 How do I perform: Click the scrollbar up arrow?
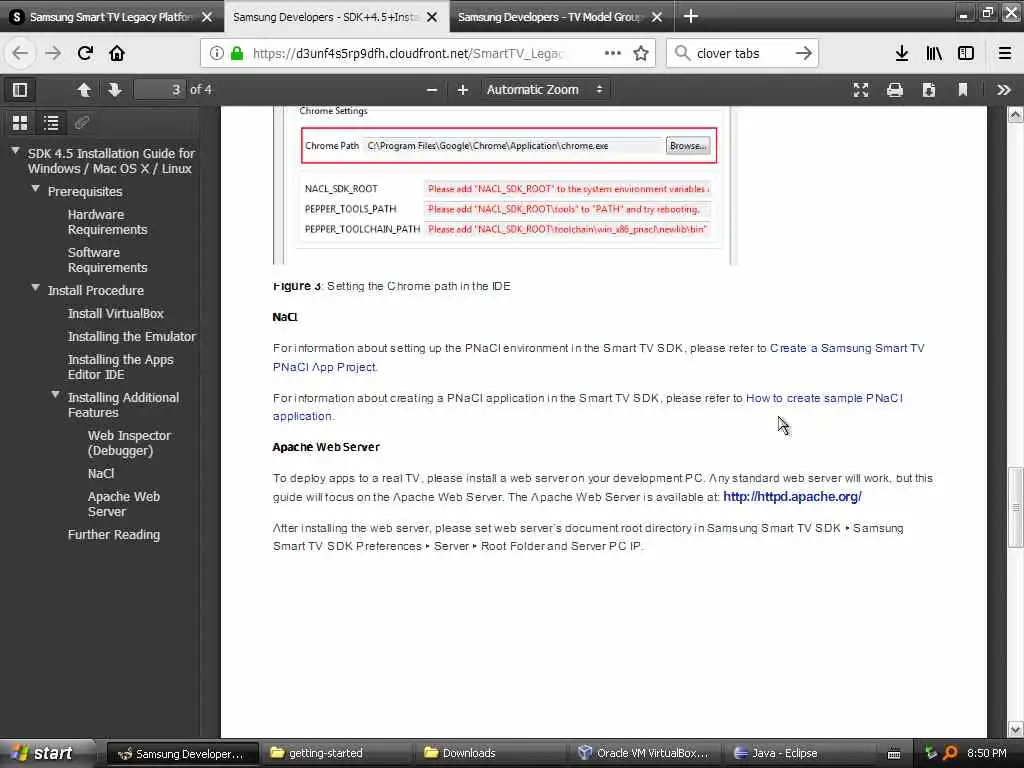(x=1016, y=115)
